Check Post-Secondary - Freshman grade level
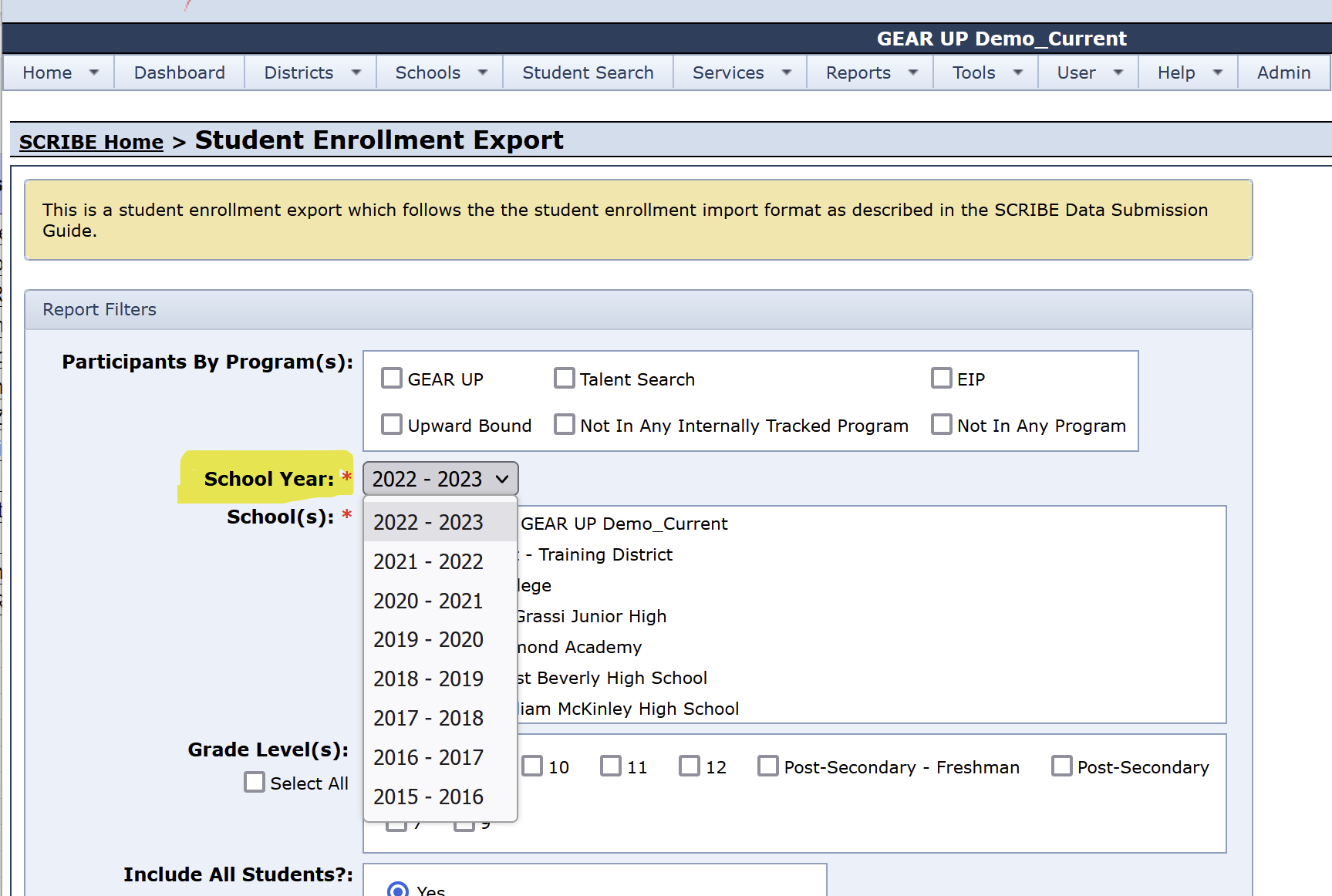 pos(768,766)
